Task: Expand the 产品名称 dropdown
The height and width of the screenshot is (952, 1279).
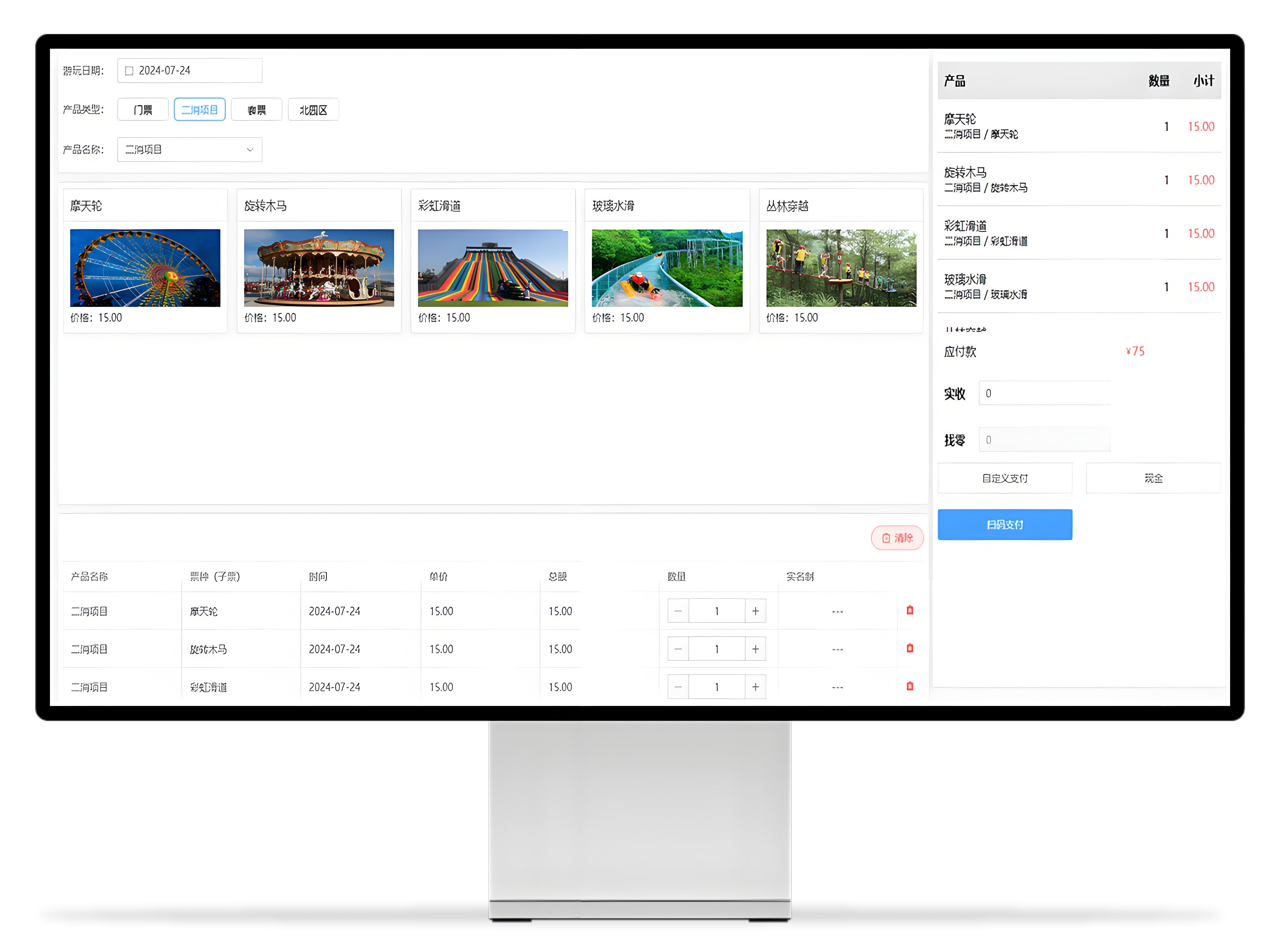Action: (190, 149)
